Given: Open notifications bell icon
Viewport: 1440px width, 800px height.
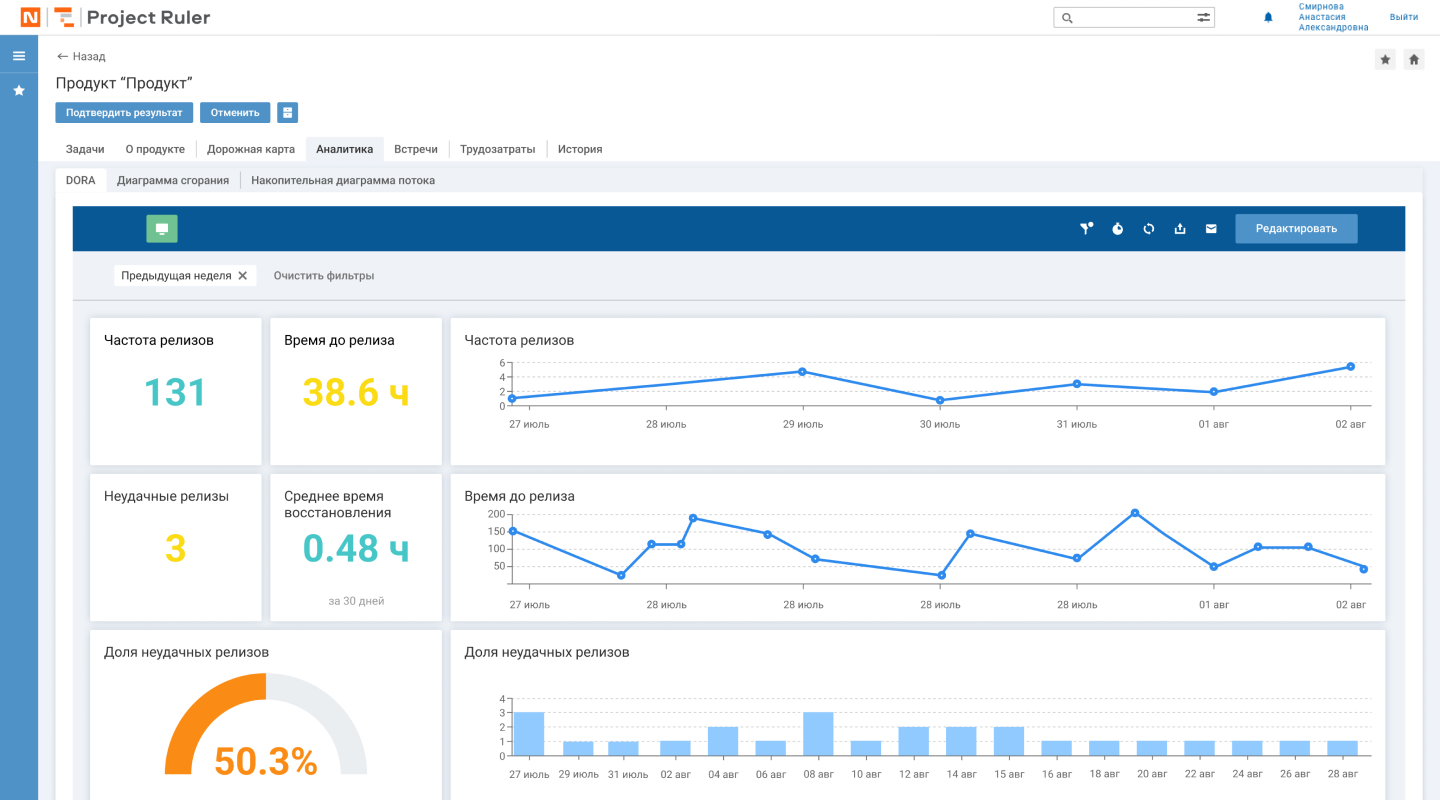Looking at the screenshot, I should [x=1268, y=18].
